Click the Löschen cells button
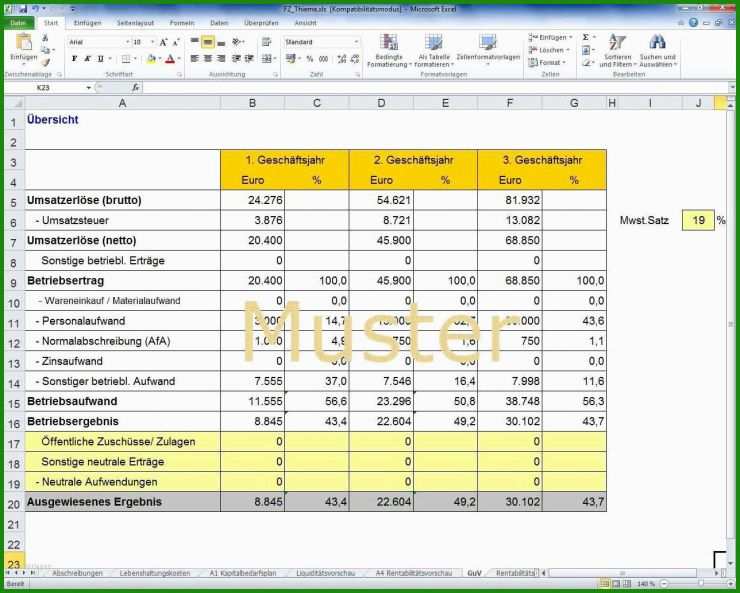The image size is (740, 593). pos(549,50)
